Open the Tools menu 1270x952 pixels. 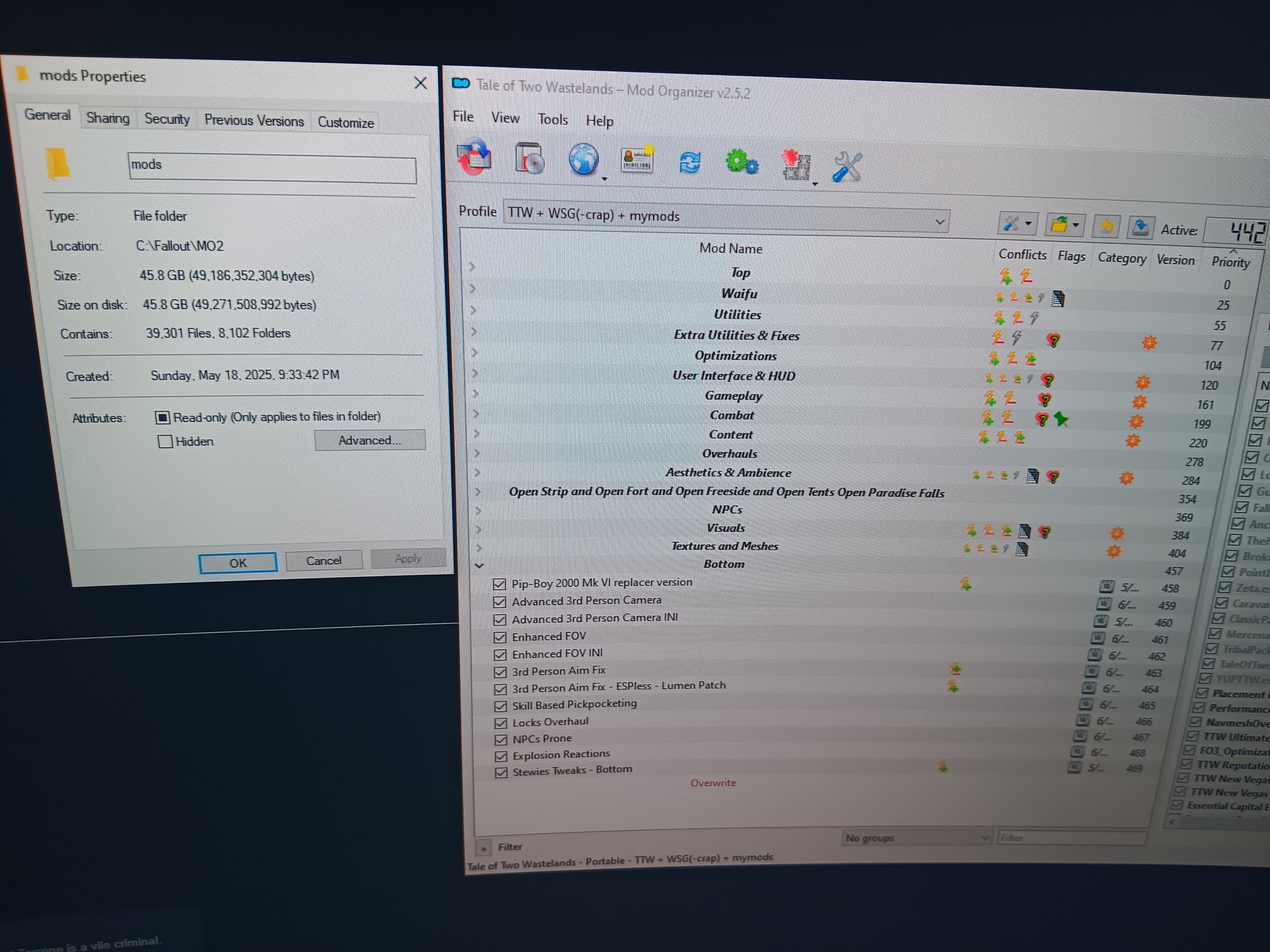(x=552, y=120)
